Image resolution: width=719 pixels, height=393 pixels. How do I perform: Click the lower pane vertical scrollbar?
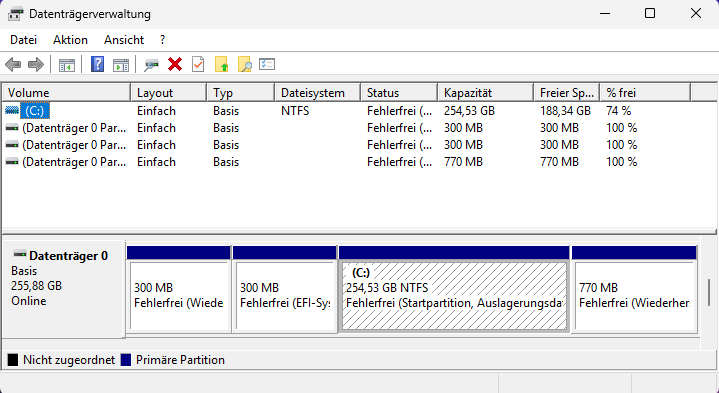click(709, 292)
